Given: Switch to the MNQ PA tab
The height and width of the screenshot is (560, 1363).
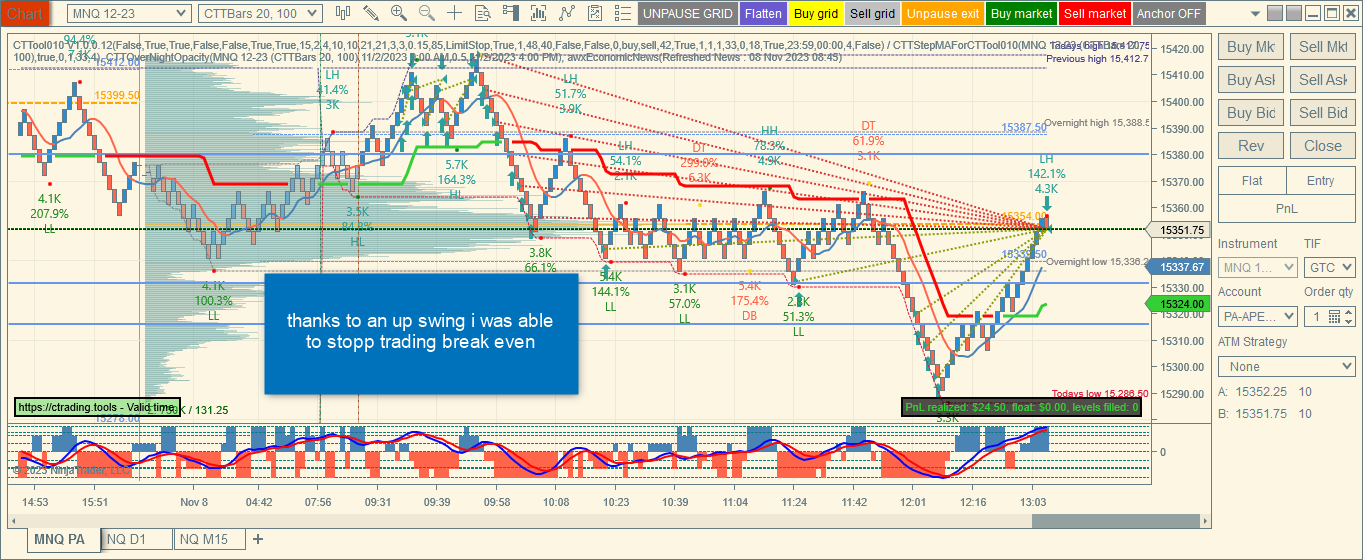Looking at the screenshot, I should click(66, 539).
